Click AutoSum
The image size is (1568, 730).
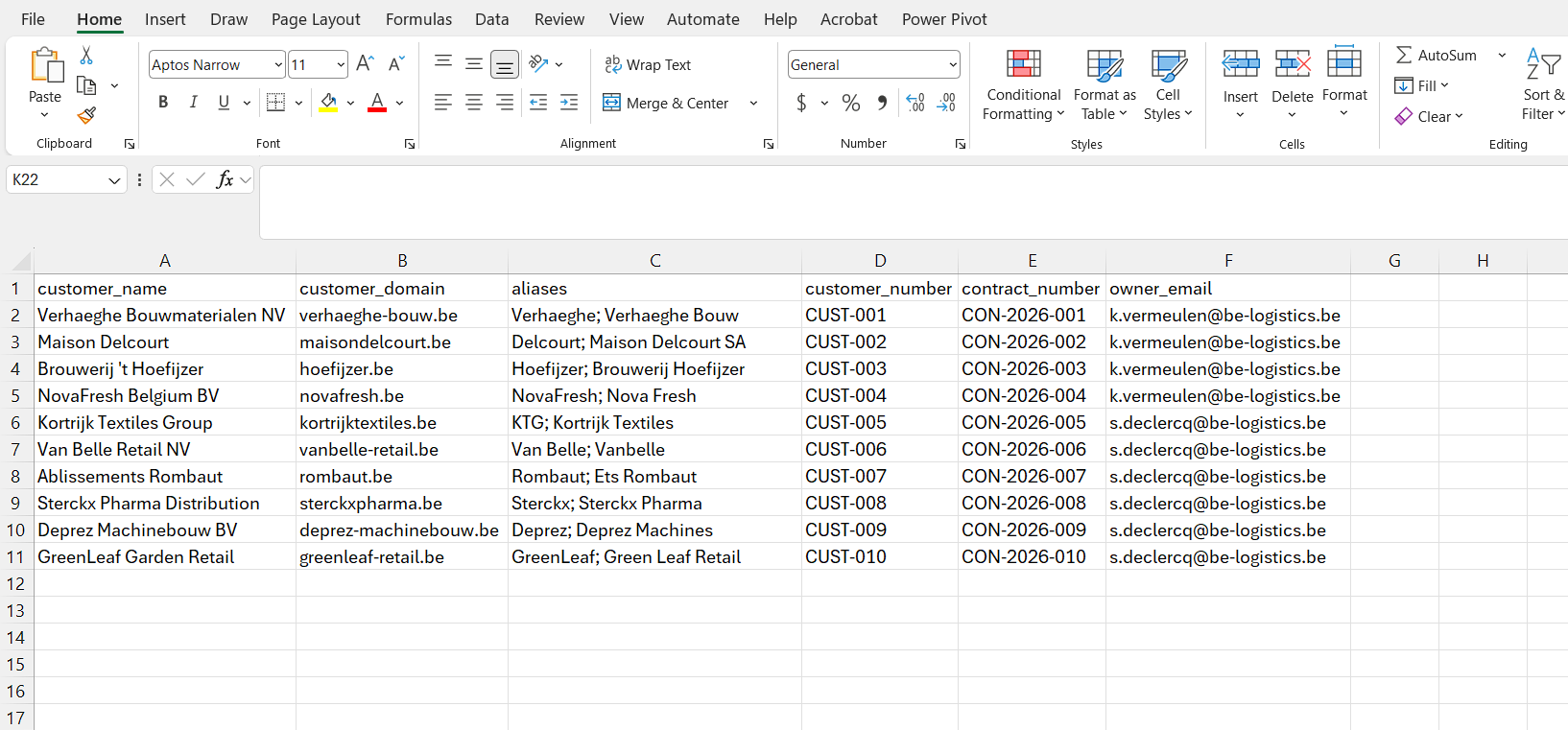(x=1437, y=55)
